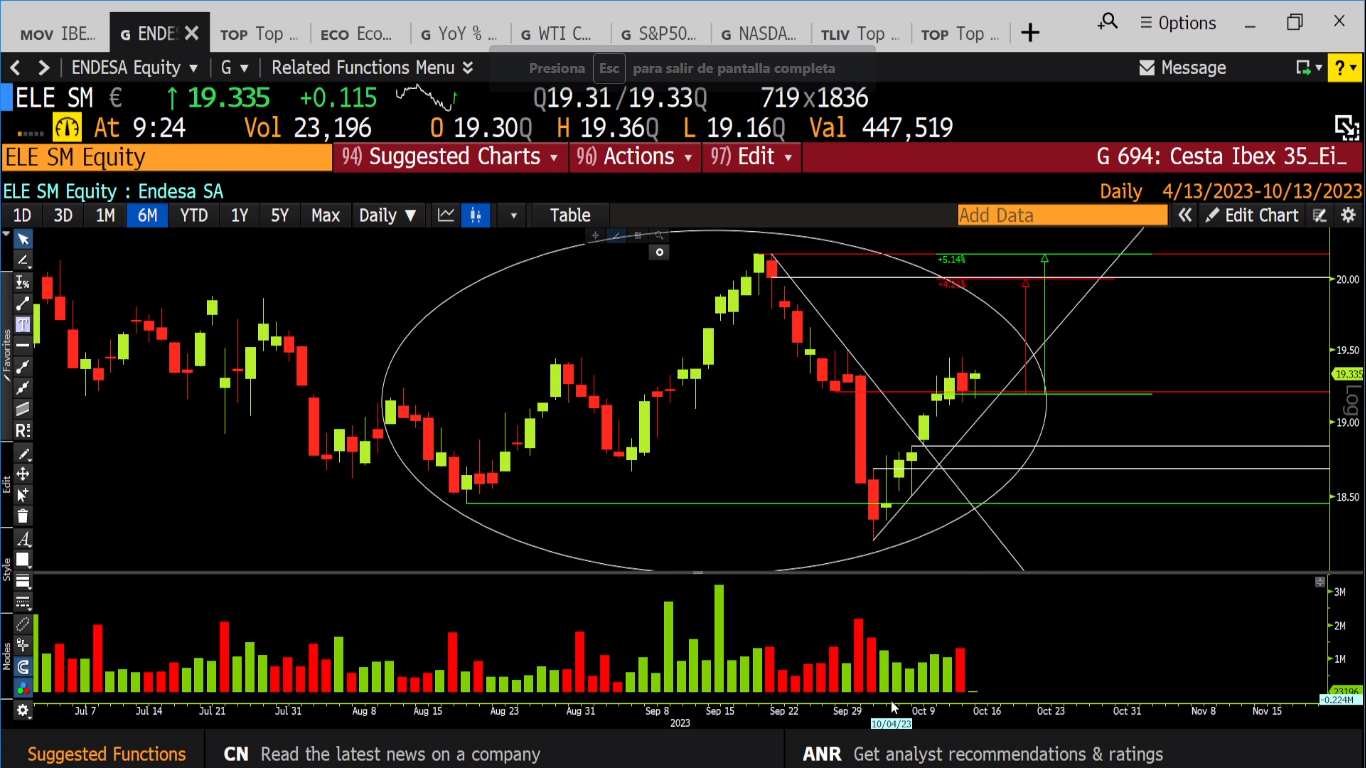The width and height of the screenshot is (1366, 768).
Task: Switch to the ECO tab
Action: pyautogui.click(x=358, y=34)
